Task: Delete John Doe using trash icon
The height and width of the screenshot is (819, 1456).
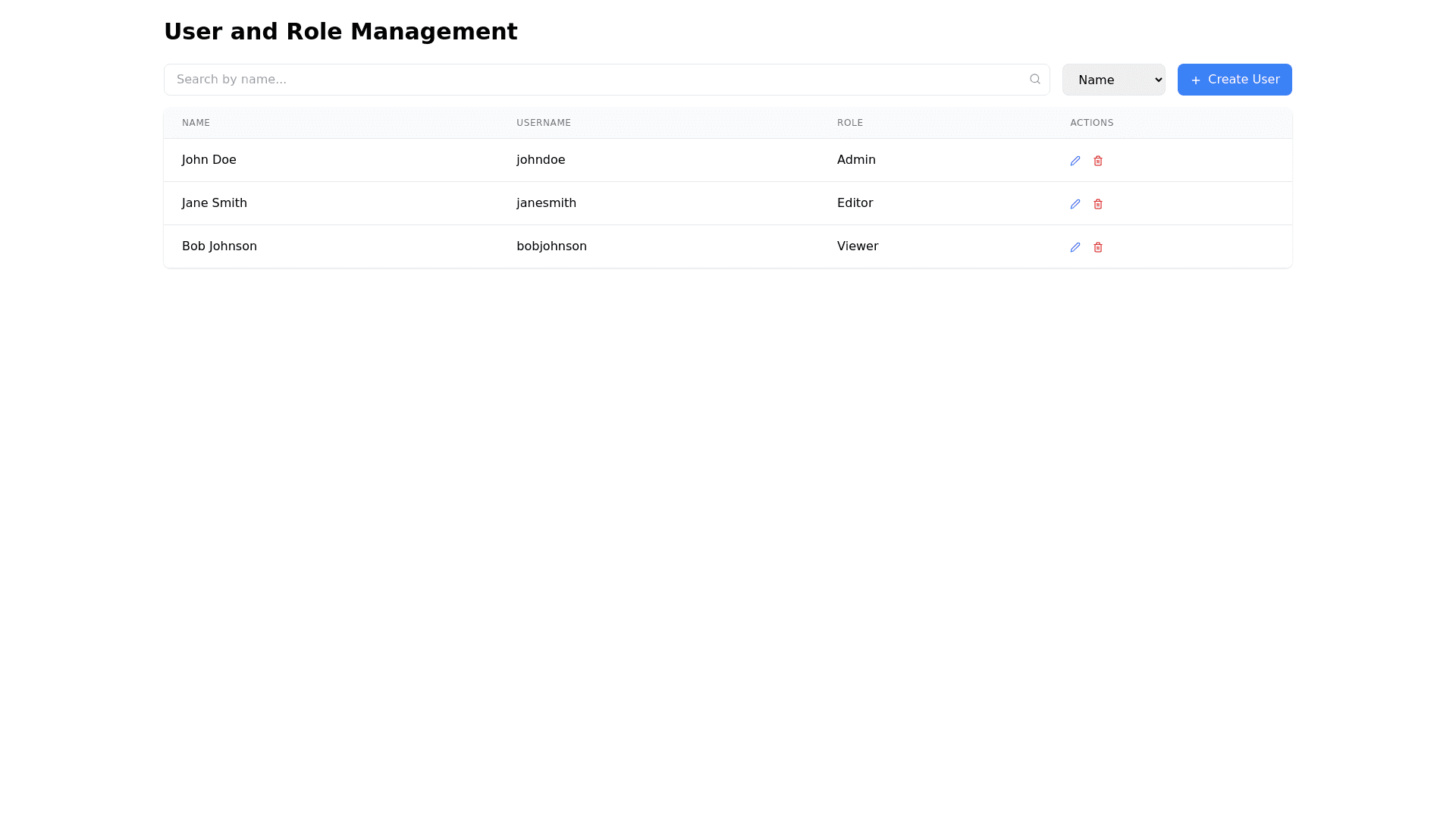Action: [x=1097, y=161]
